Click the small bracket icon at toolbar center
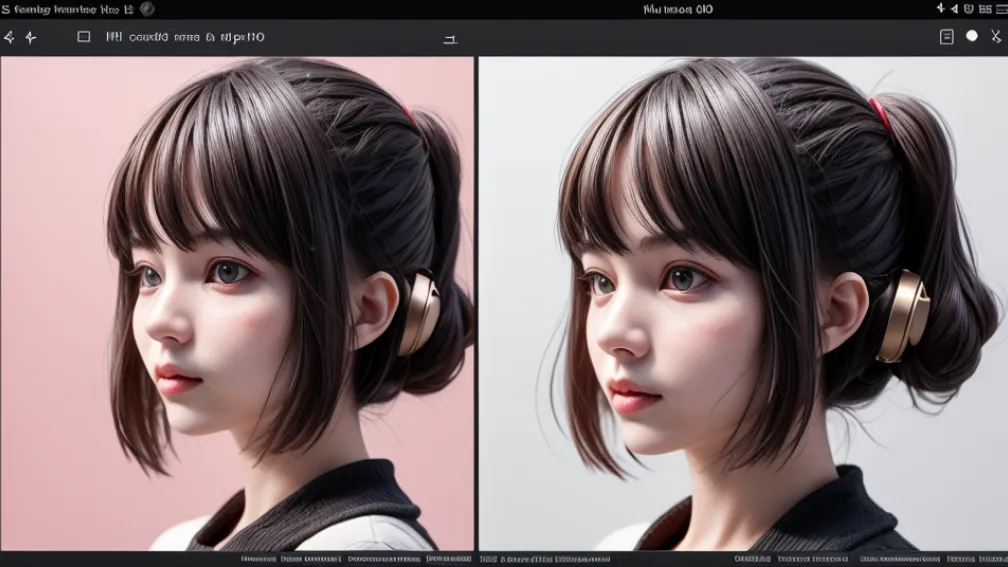This screenshot has height=567, width=1008. pyautogui.click(x=450, y=40)
